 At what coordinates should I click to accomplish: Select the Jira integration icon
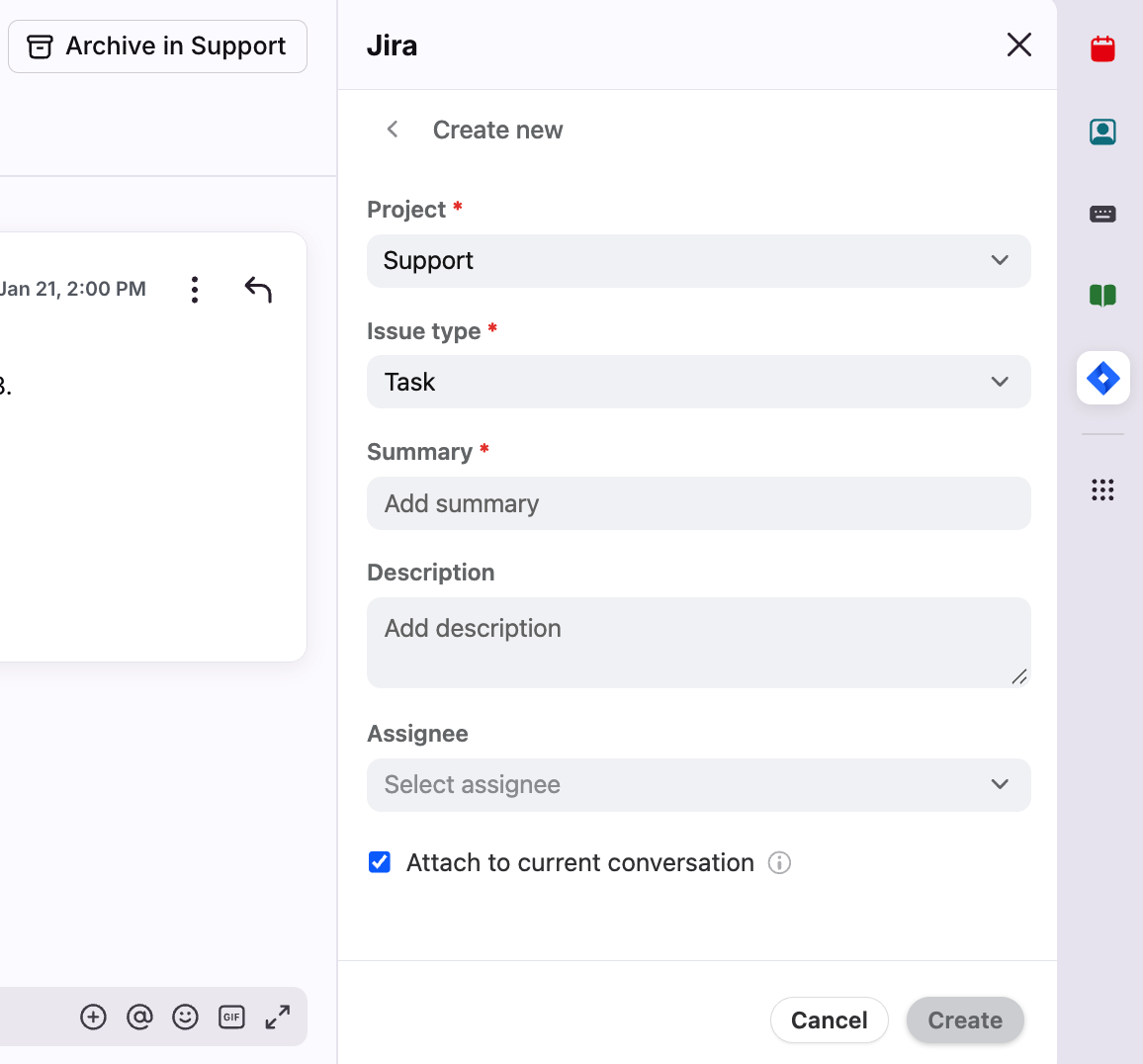tap(1102, 378)
